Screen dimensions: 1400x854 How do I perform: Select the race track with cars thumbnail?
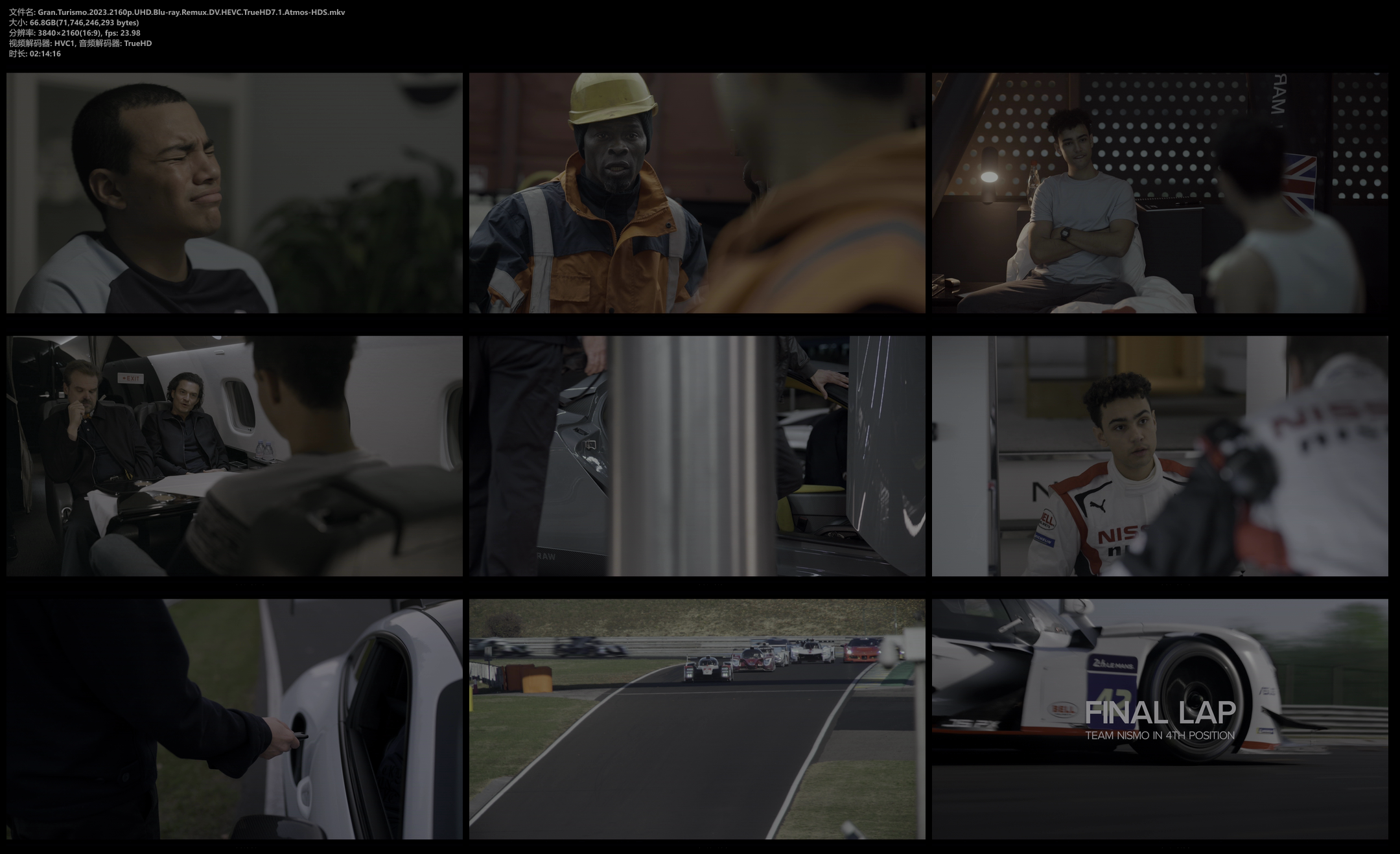point(697,719)
